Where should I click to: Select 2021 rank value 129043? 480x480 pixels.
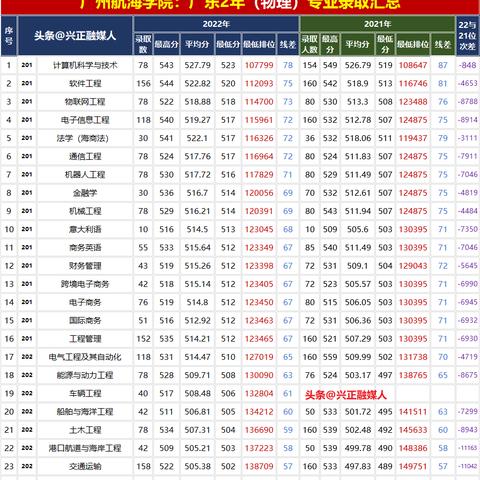[x=413, y=266]
